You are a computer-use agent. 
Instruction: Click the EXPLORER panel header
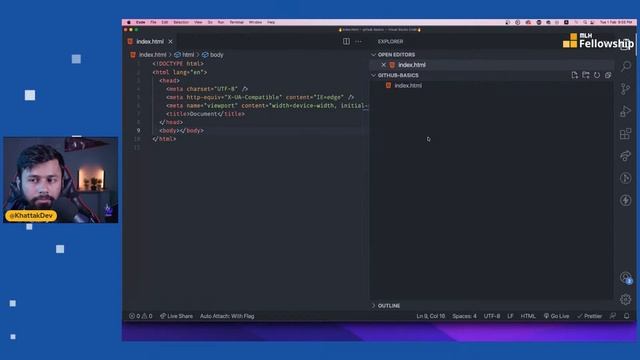click(390, 42)
